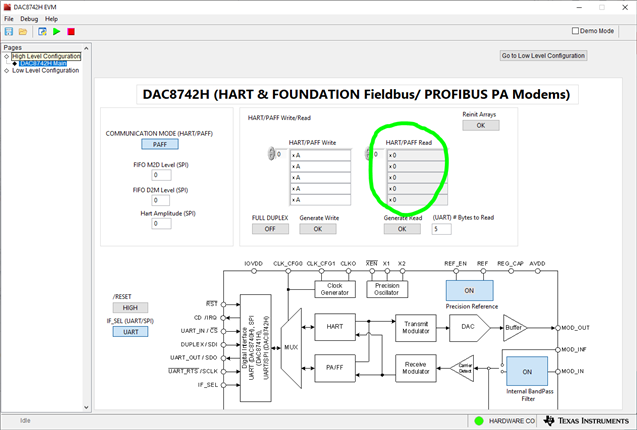Click the green hardware connected indicator
The image size is (637, 430).
[479, 421]
